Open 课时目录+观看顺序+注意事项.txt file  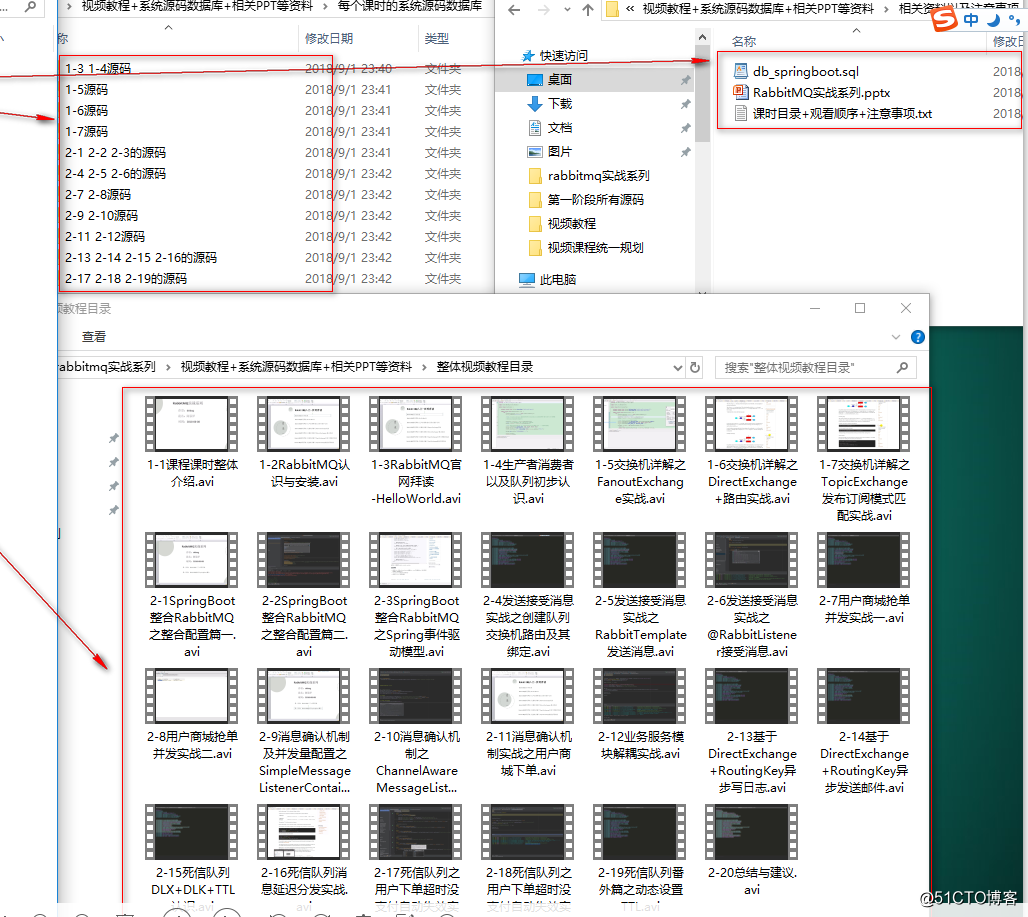coord(842,113)
